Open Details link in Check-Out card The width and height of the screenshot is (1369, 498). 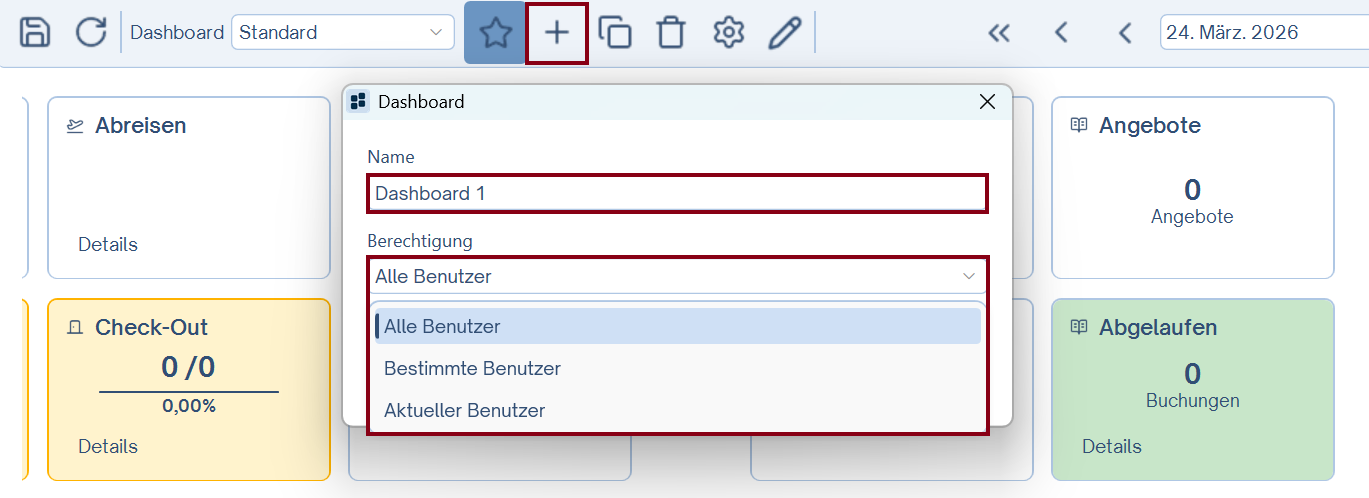108,446
